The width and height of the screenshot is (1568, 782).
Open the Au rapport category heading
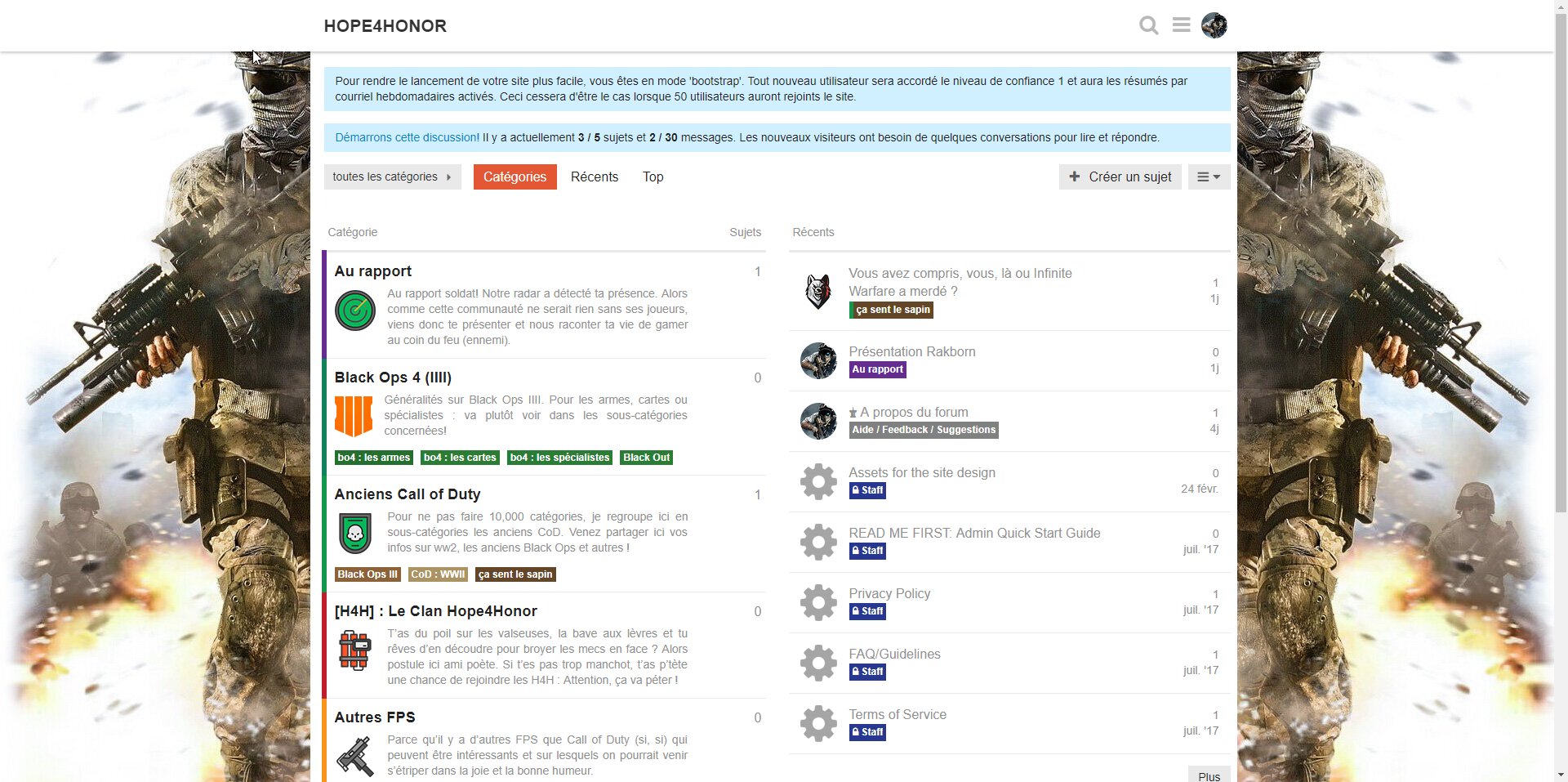372,271
